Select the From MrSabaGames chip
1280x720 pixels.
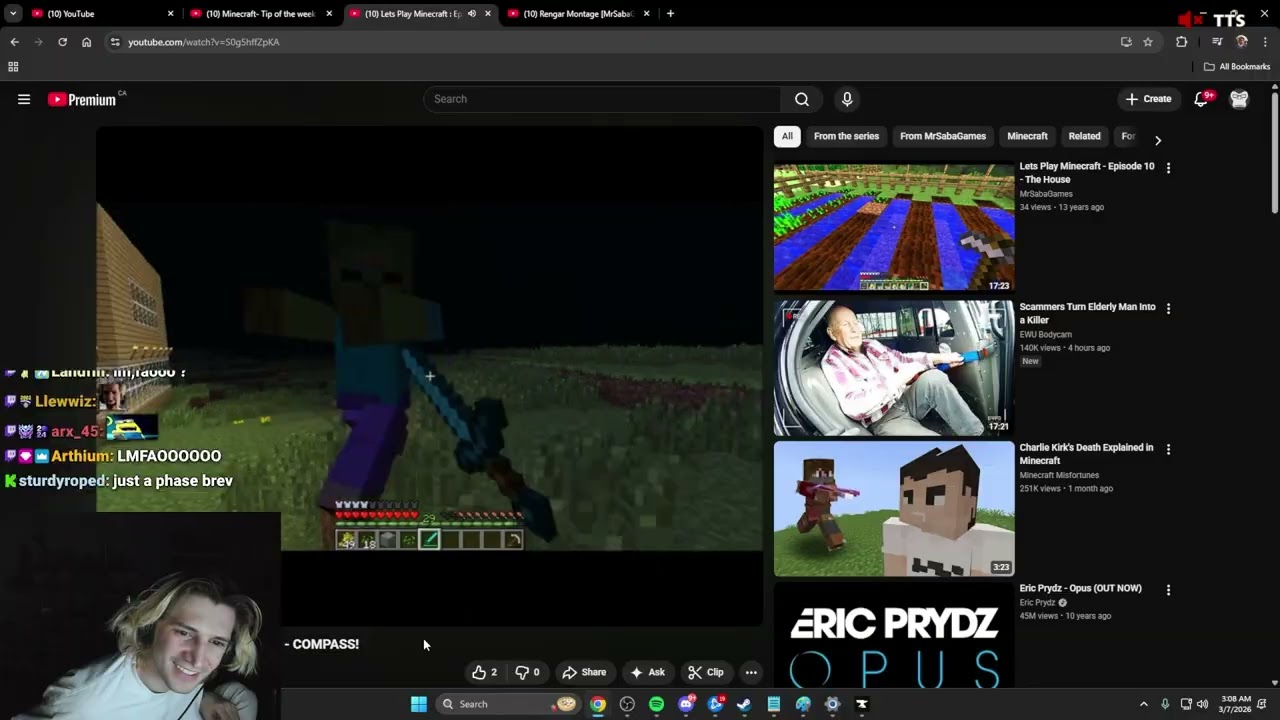tap(943, 136)
